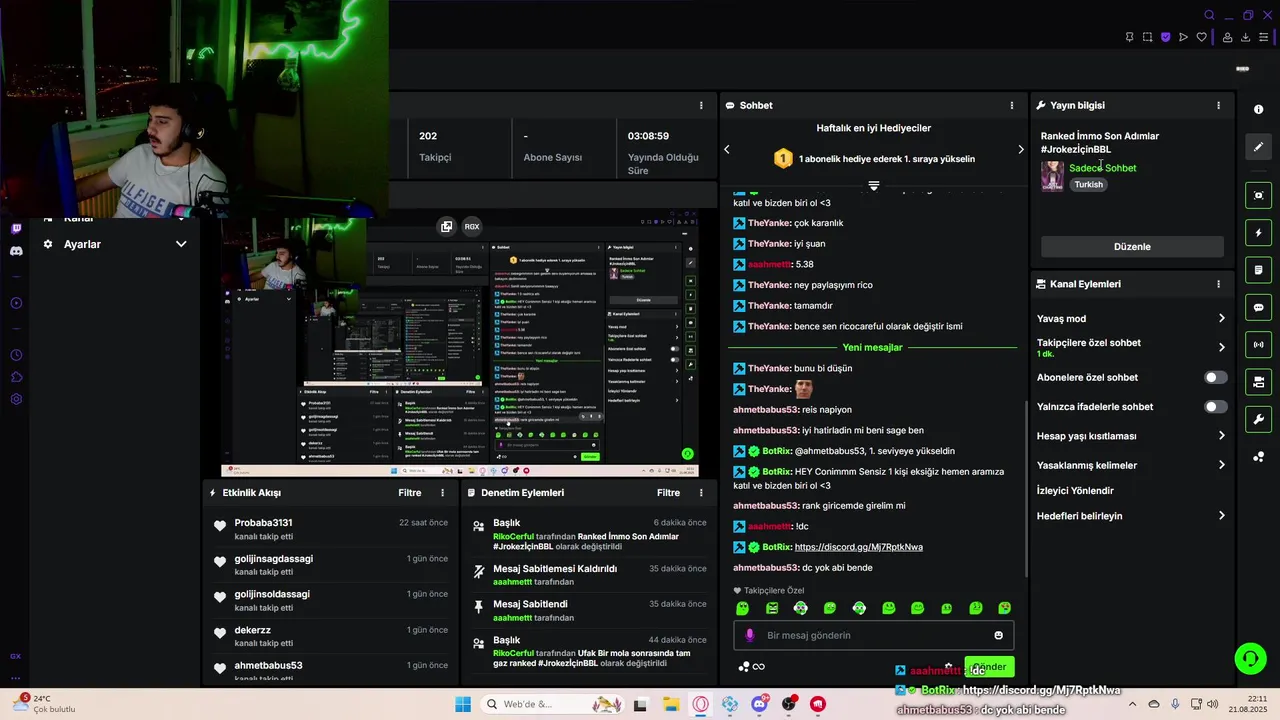Screen dimensions: 1280x720
Task: Open Discord from the Windows taskbar
Action: pos(759,704)
